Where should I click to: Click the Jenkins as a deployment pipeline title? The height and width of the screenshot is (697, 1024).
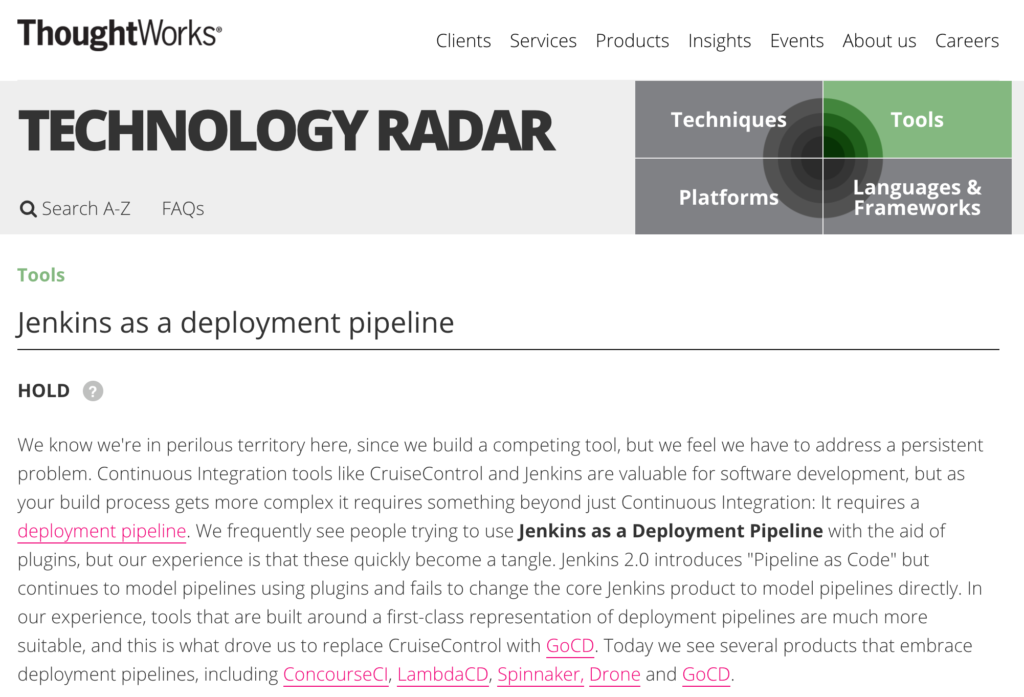(x=236, y=323)
